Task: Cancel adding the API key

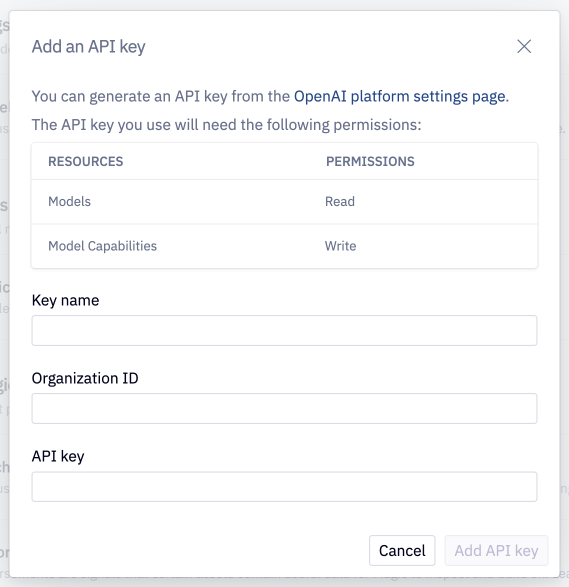Action: pyautogui.click(x=402, y=550)
